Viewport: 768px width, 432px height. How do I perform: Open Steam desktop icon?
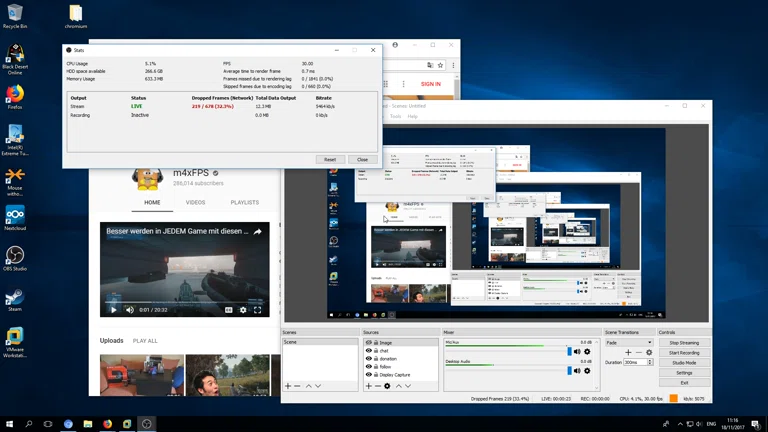point(15,299)
